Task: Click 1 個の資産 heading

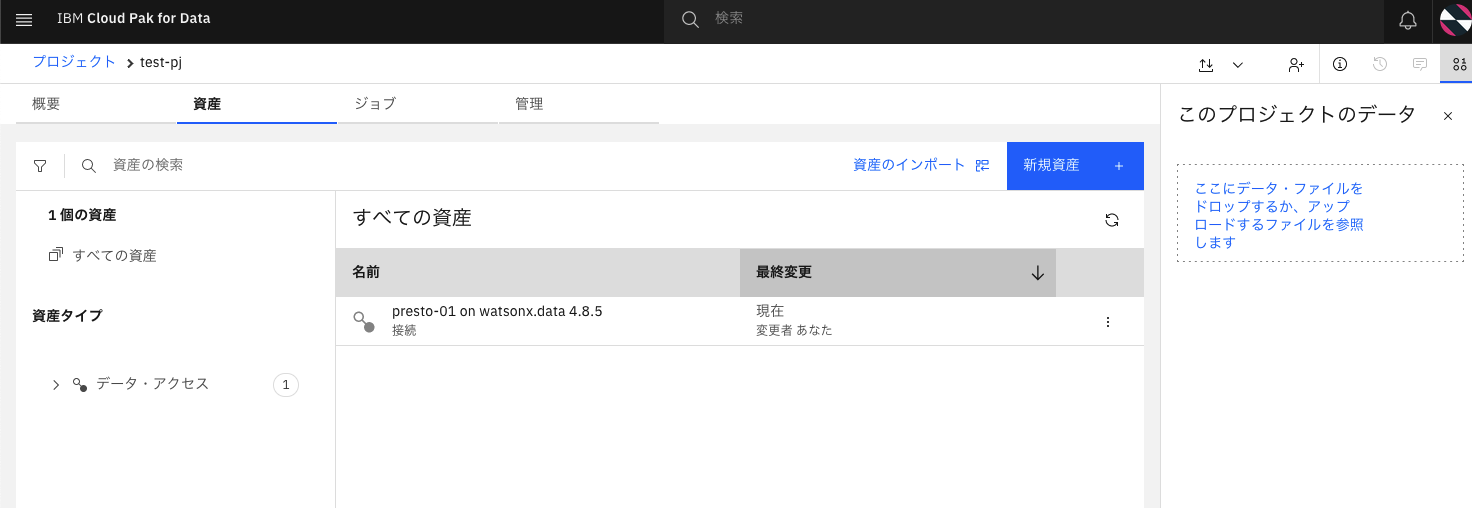Action: click(x=82, y=215)
